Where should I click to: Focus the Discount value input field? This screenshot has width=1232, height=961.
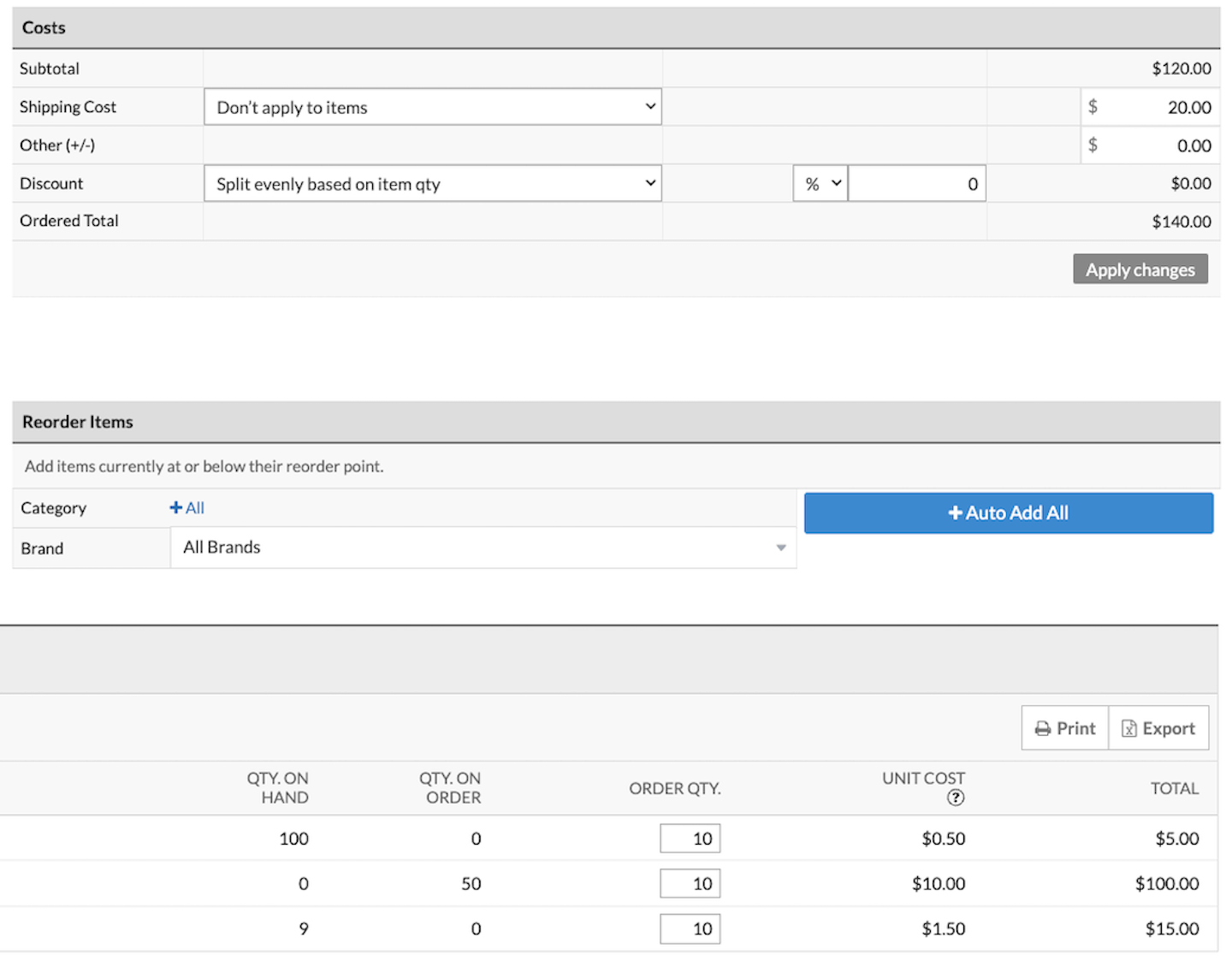point(916,184)
